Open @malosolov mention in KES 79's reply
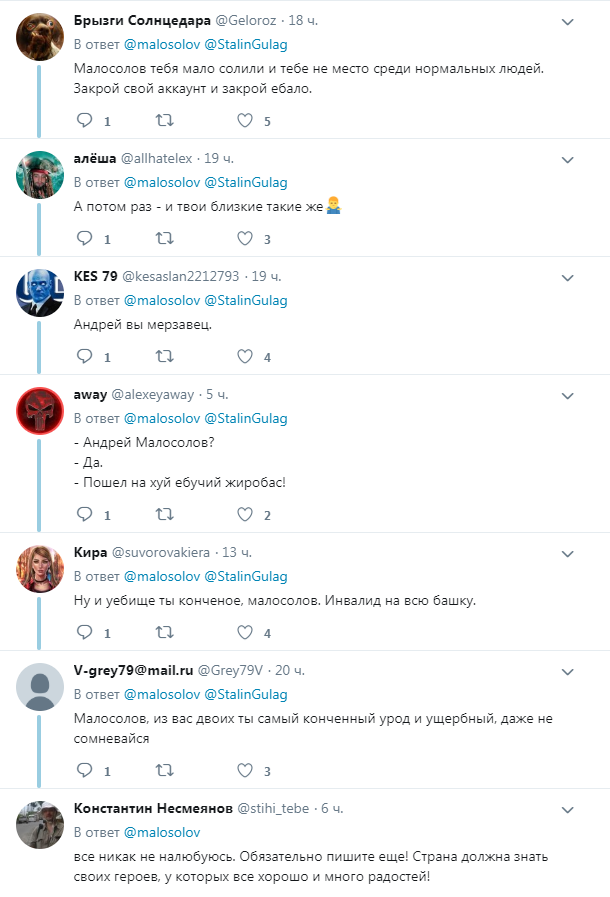The height and width of the screenshot is (897, 610). coord(160,300)
